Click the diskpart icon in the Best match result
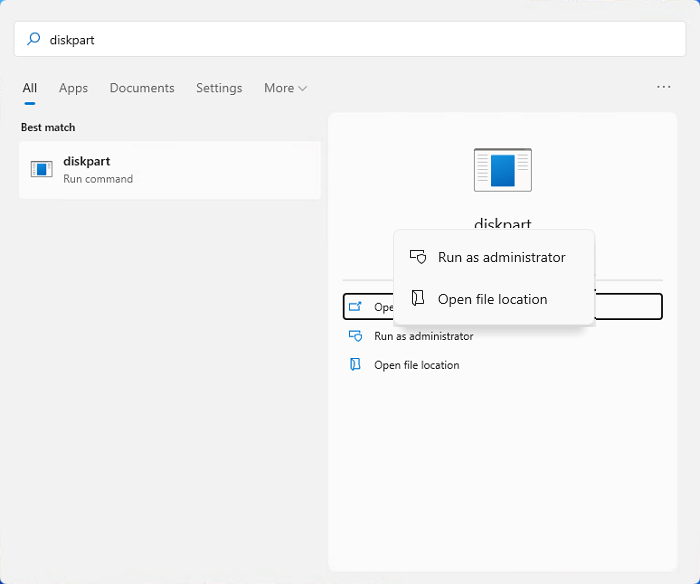 tap(41, 170)
